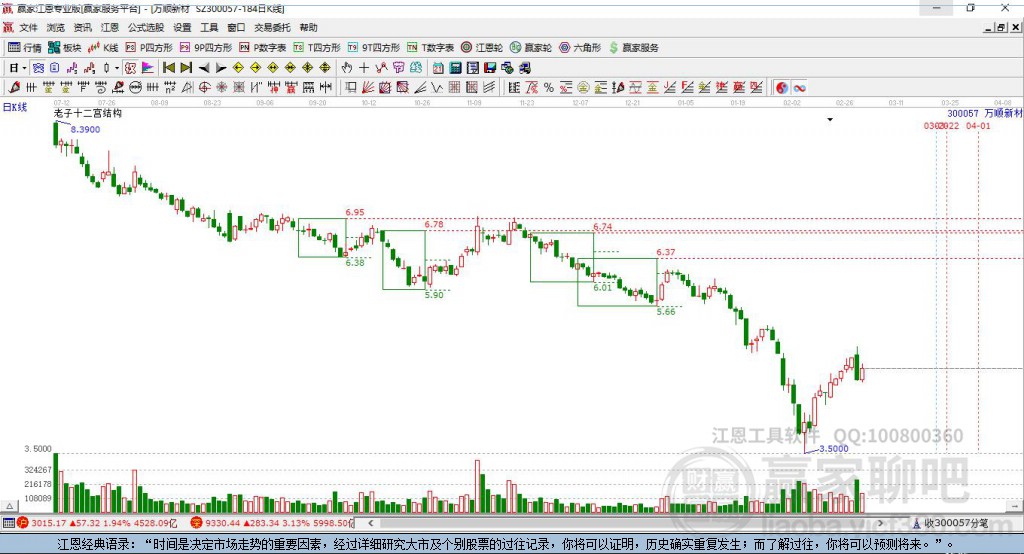The width and height of the screenshot is (1024, 554).
Task: Click the 6.95 resistance price label
Action: point(355,212)
